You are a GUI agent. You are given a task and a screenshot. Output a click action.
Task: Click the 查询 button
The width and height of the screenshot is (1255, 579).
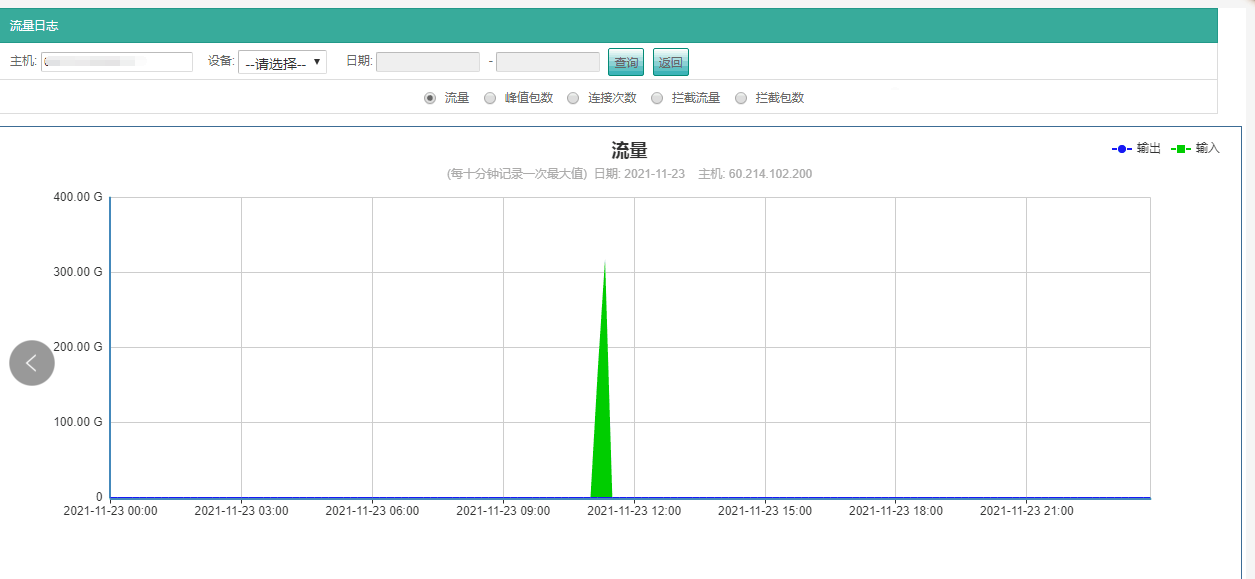point(626,62)
